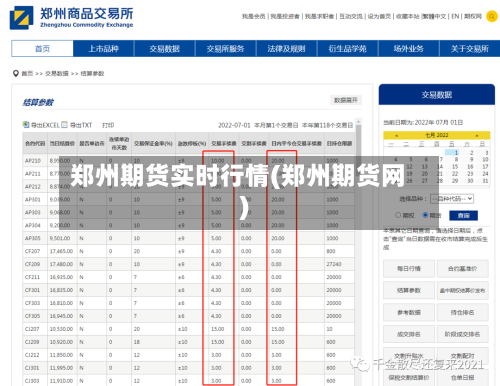Click the 七月 2022 calendar title
The image size is (500, 386).
[x=437, y=135]
